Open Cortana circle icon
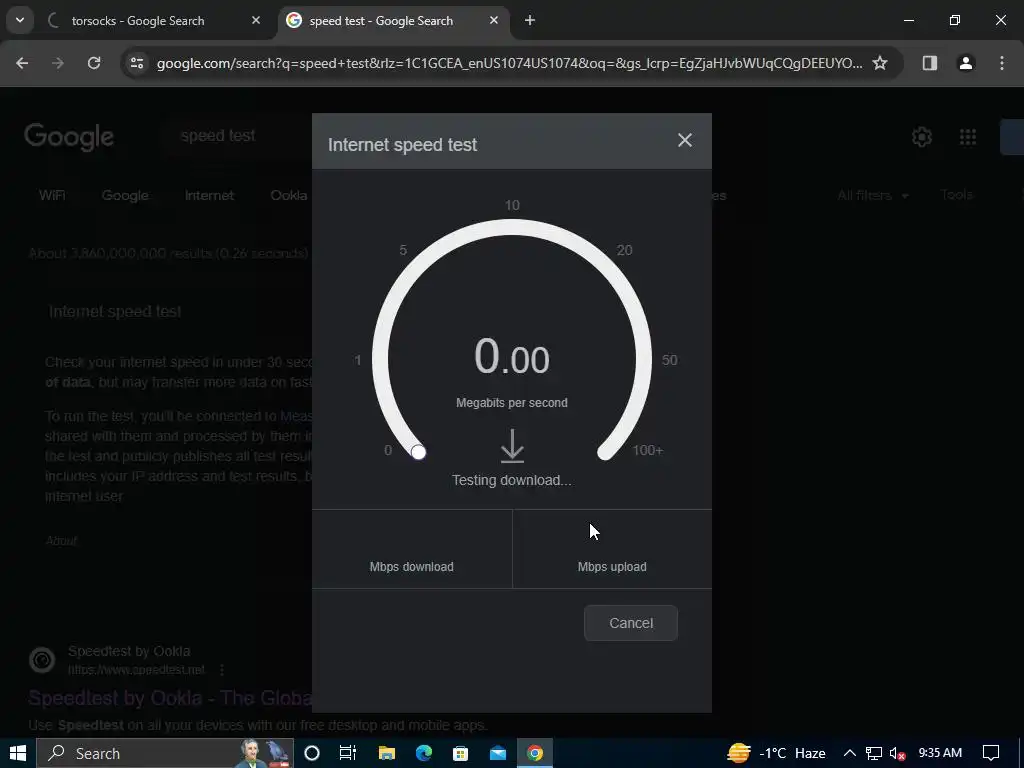Viewport: 1024px width, 768px height. 312,753
